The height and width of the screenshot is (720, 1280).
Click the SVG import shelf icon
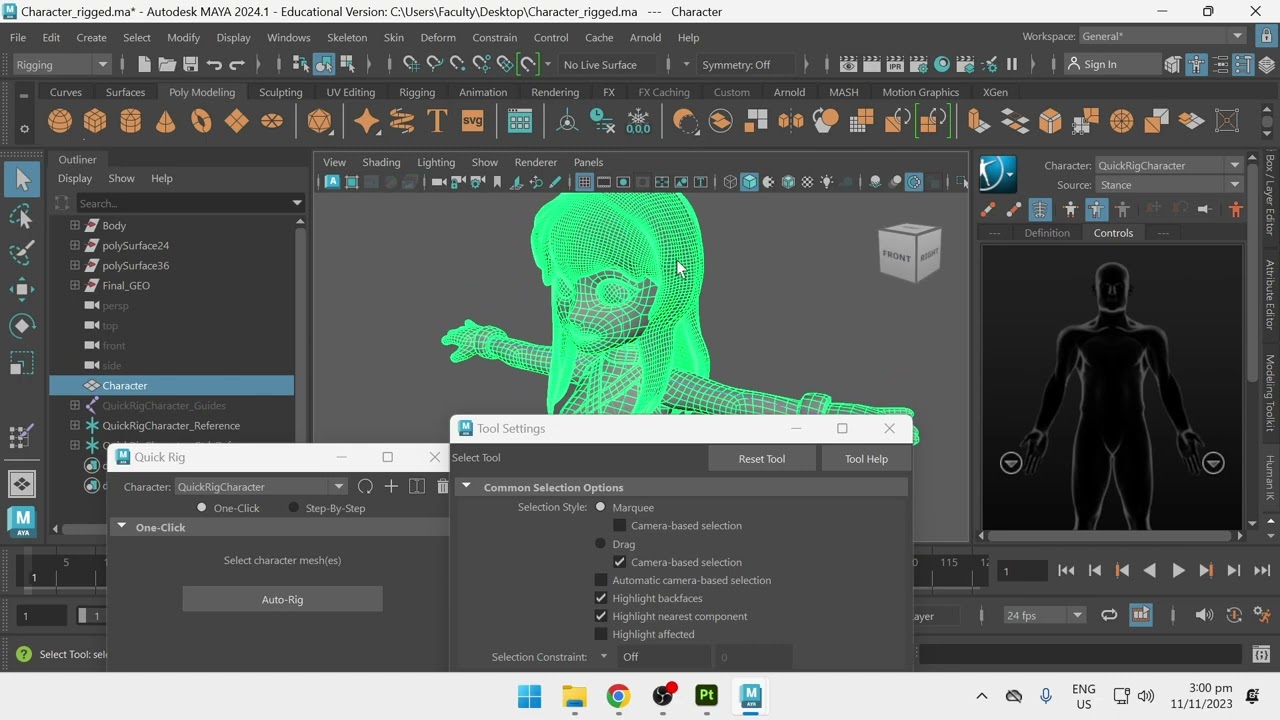(x=472, y=121)
